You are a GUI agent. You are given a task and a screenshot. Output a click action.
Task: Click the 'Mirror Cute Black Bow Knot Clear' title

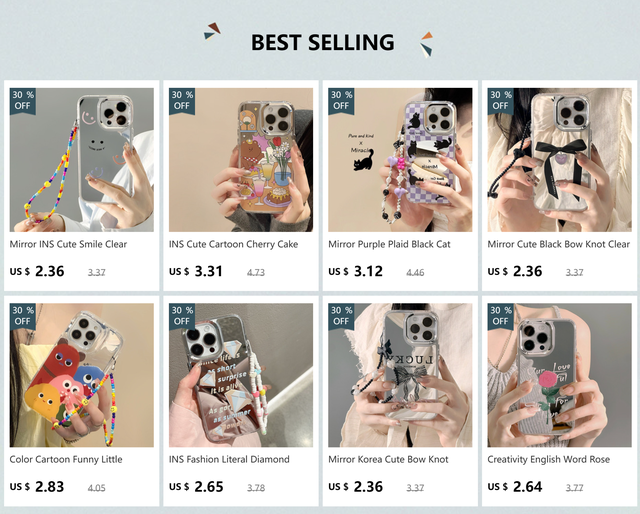click(x=558, y=244)
